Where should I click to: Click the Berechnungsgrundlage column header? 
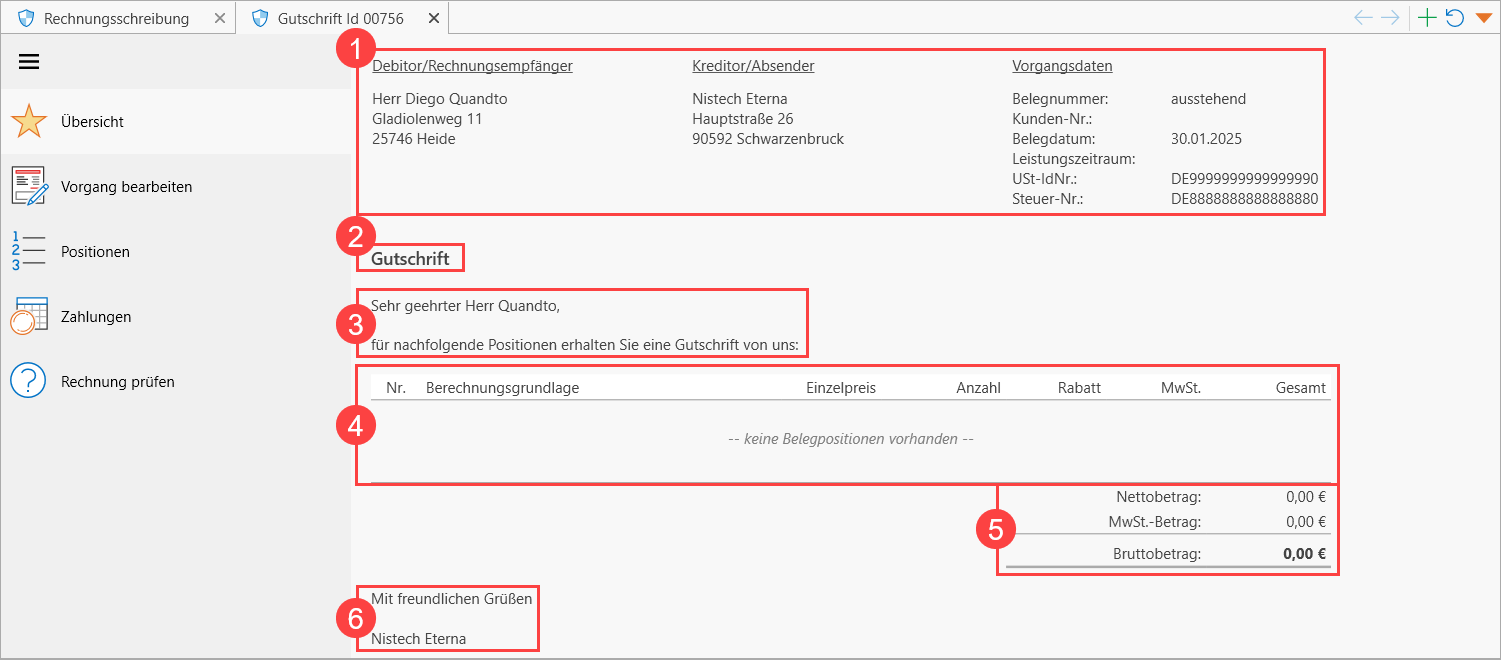pyautogui.click(x=502, y=388)
